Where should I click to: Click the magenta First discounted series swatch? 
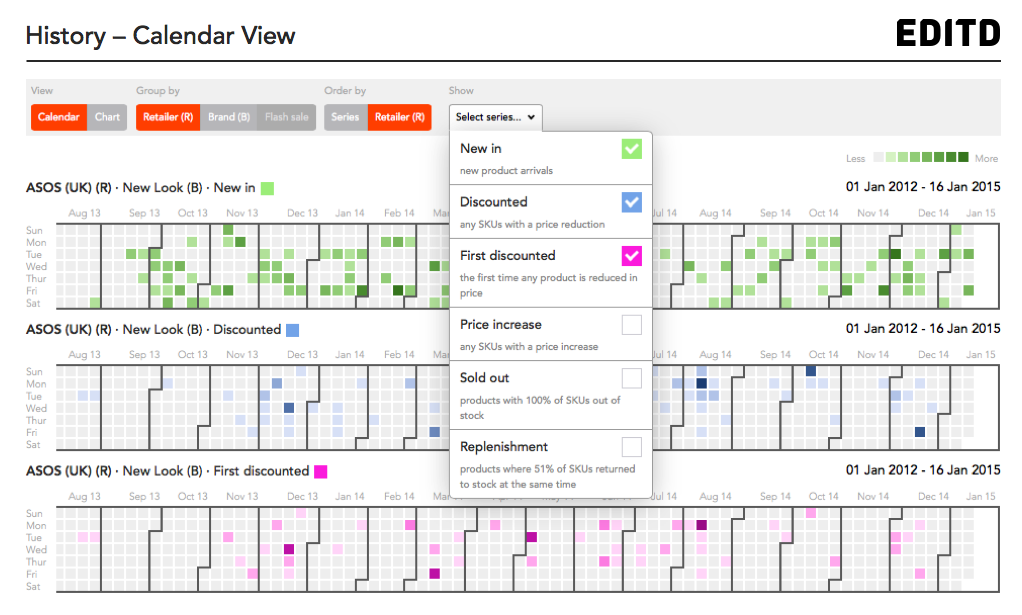pos(321,472)
